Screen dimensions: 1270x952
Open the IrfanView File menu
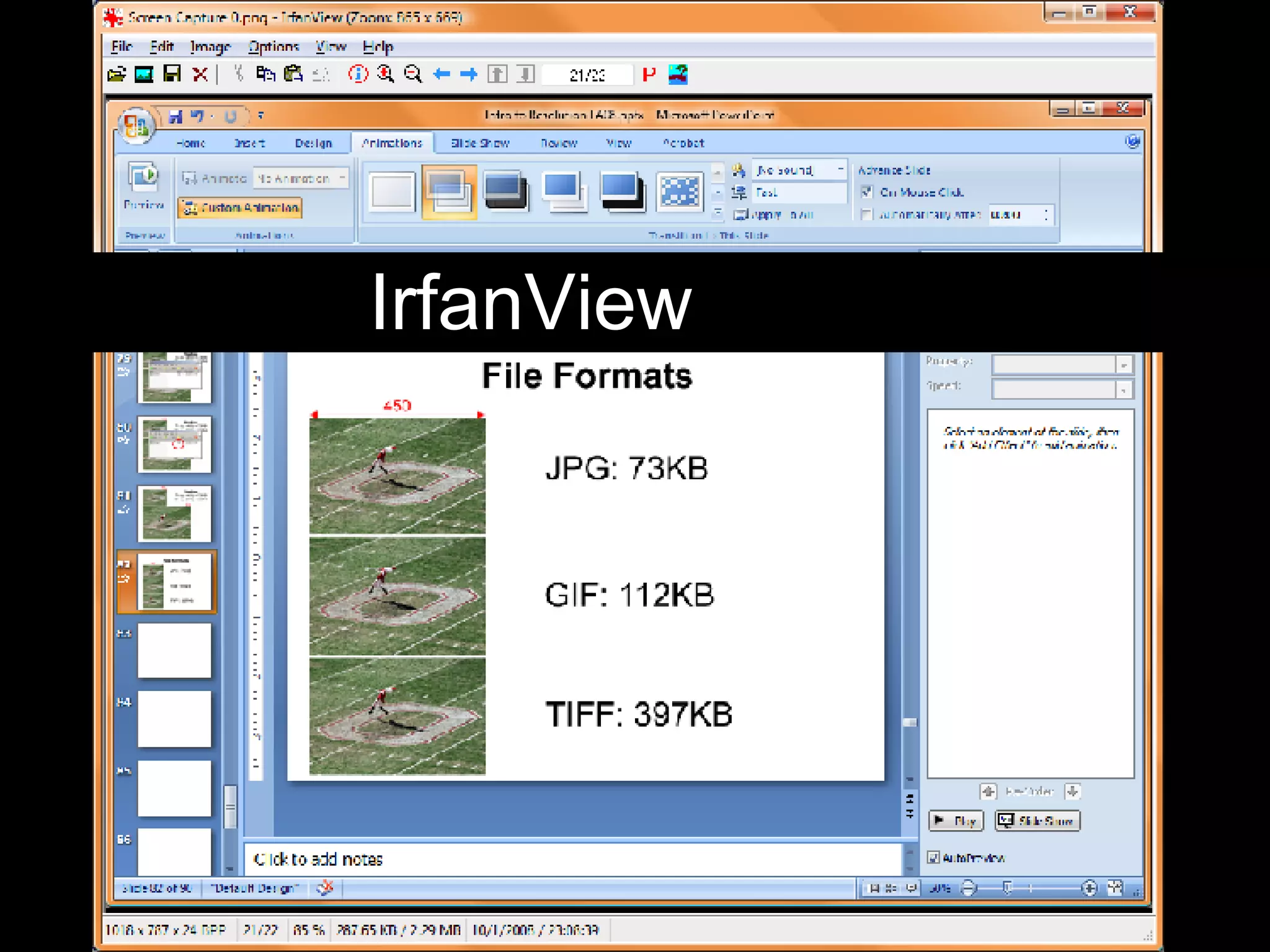(x=122, y=46)
